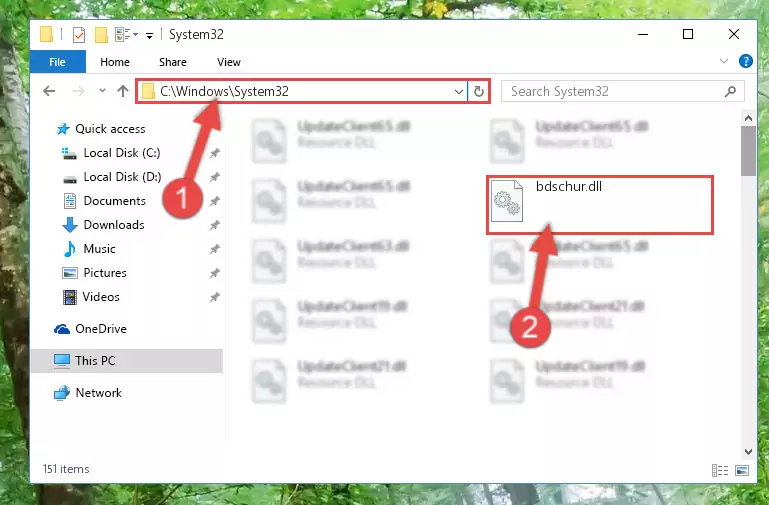Click the address bar path C:\Windows\System32
The height and width of the screenshot is (505, 769).
click(224, 91)
